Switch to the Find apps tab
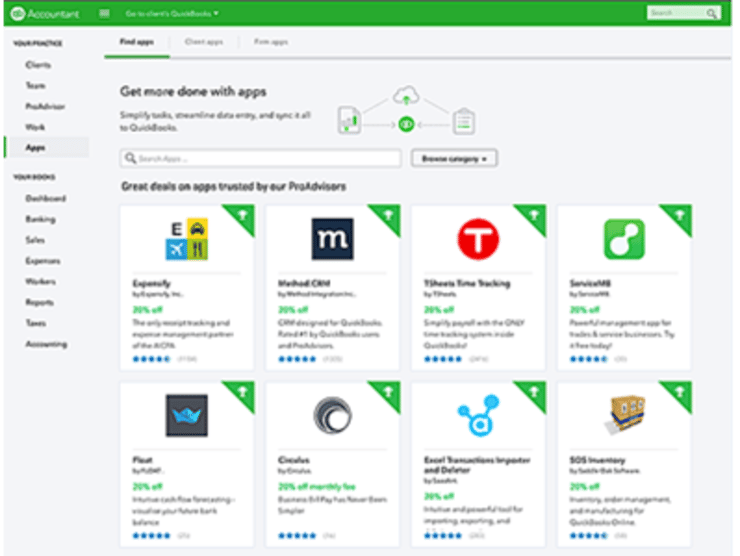Viewport: 740px width, 556px height. 136,42
